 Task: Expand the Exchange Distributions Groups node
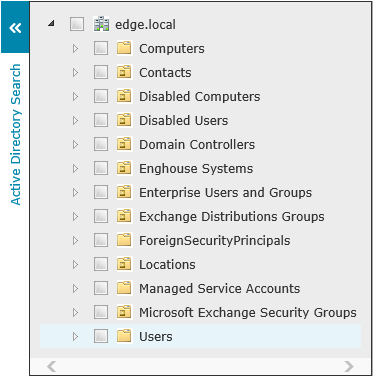[x=75, y=216]
